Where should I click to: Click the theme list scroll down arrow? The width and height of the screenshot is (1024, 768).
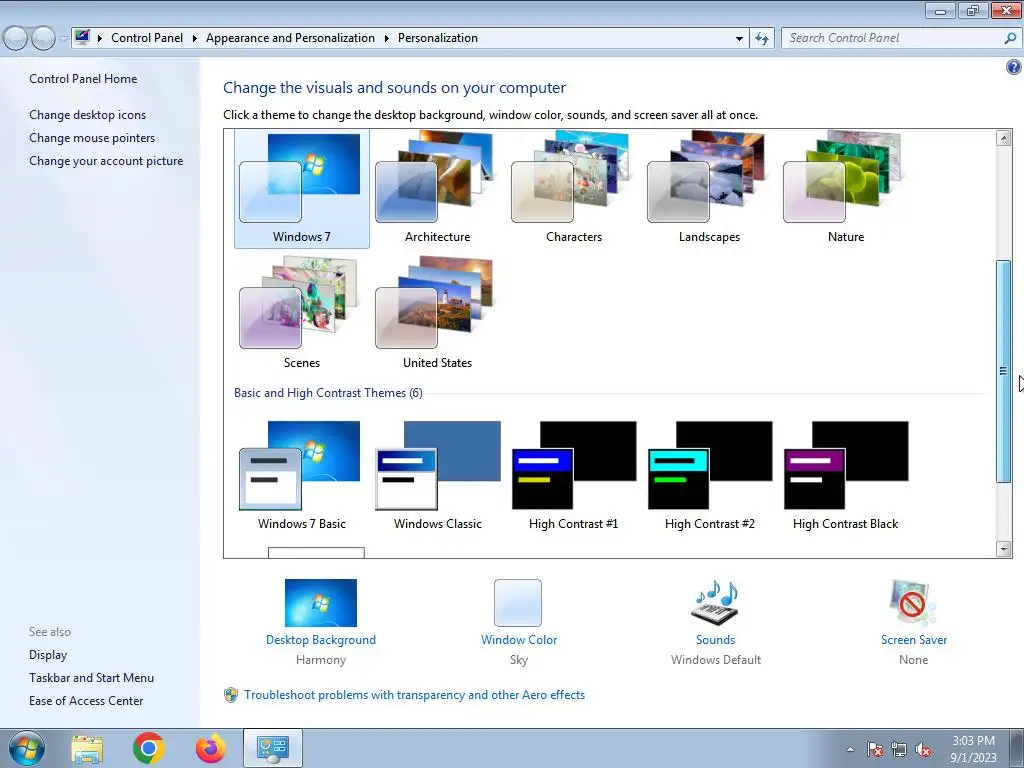[1004, 549]
